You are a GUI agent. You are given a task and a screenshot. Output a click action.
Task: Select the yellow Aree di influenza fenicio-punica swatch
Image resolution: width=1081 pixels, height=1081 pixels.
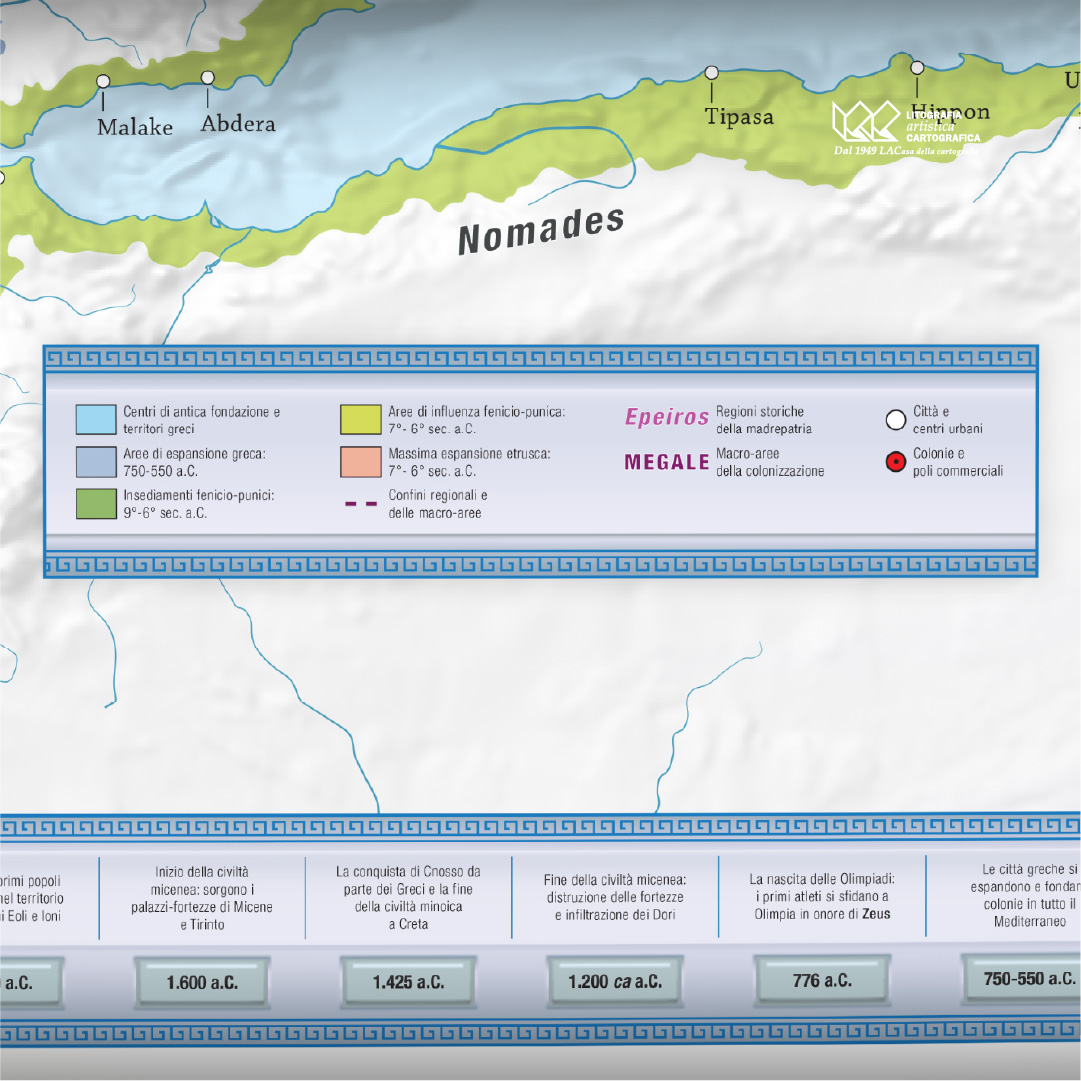pos(361,420)
